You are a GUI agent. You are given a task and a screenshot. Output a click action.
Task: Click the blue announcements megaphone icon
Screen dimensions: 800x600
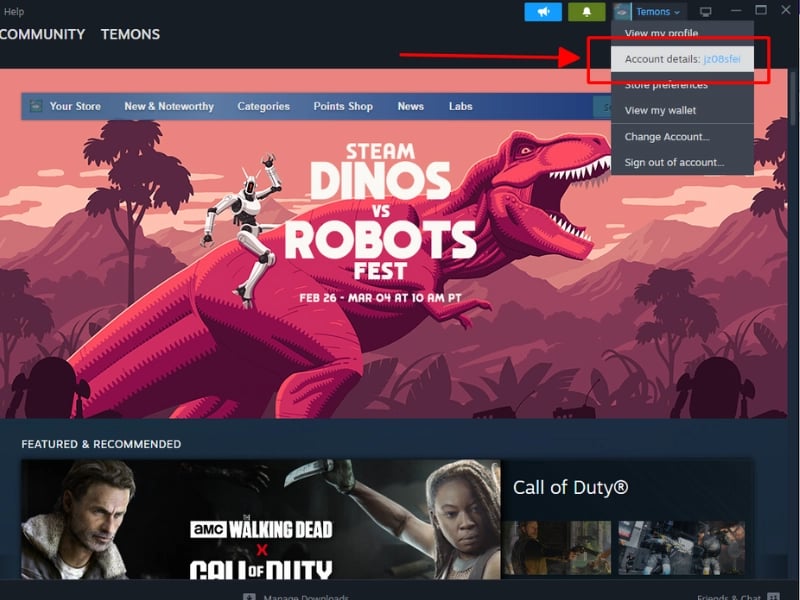point(543,12)
